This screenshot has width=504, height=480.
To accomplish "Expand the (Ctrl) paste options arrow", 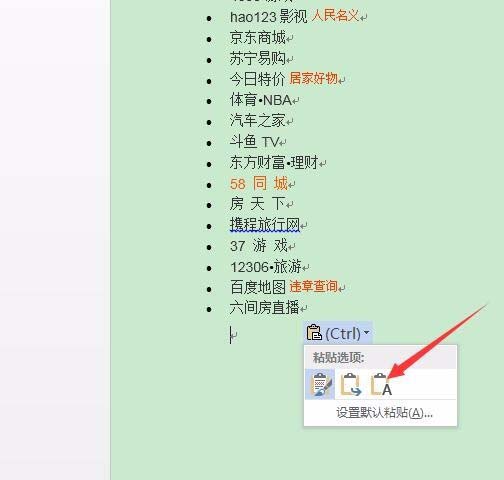I will (366, 333).
